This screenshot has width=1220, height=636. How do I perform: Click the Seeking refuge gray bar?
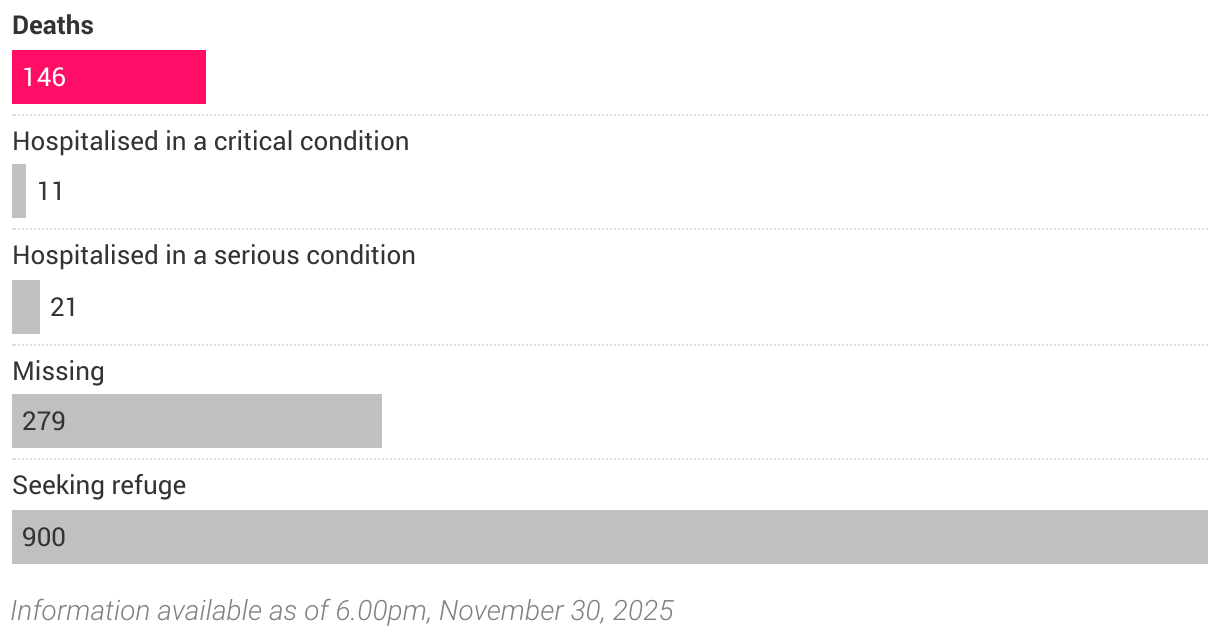(x=610, y=537)
